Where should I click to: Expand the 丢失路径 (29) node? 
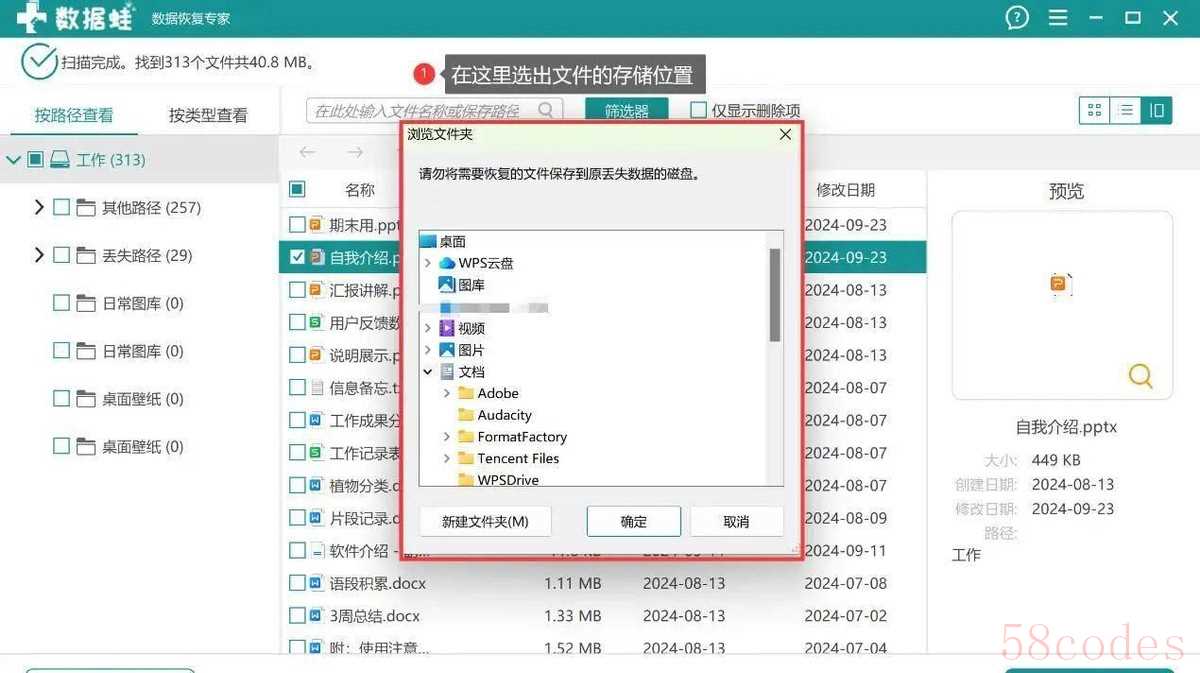click(39, 256)
